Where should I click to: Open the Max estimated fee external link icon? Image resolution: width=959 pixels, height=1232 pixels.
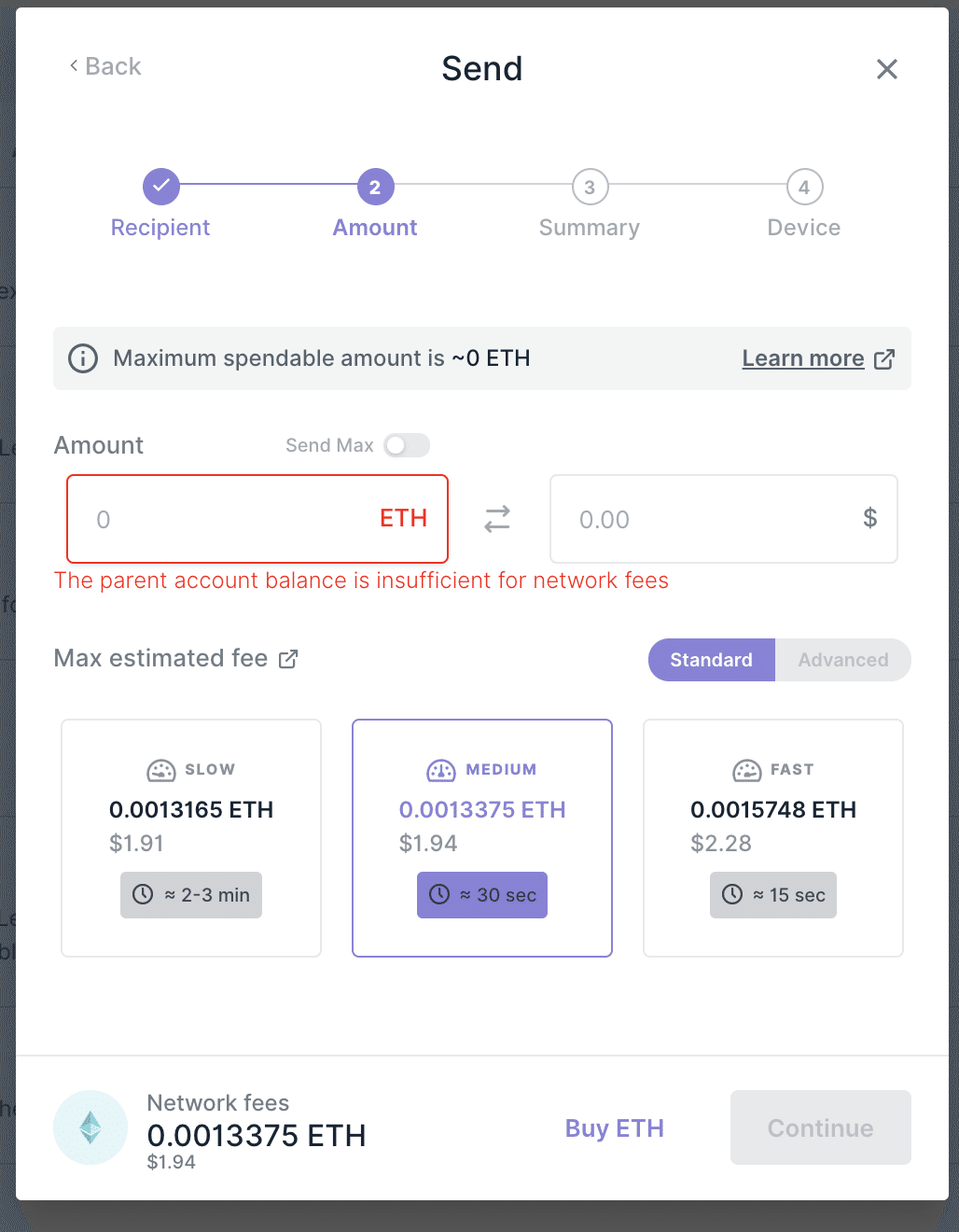point(288,658)
